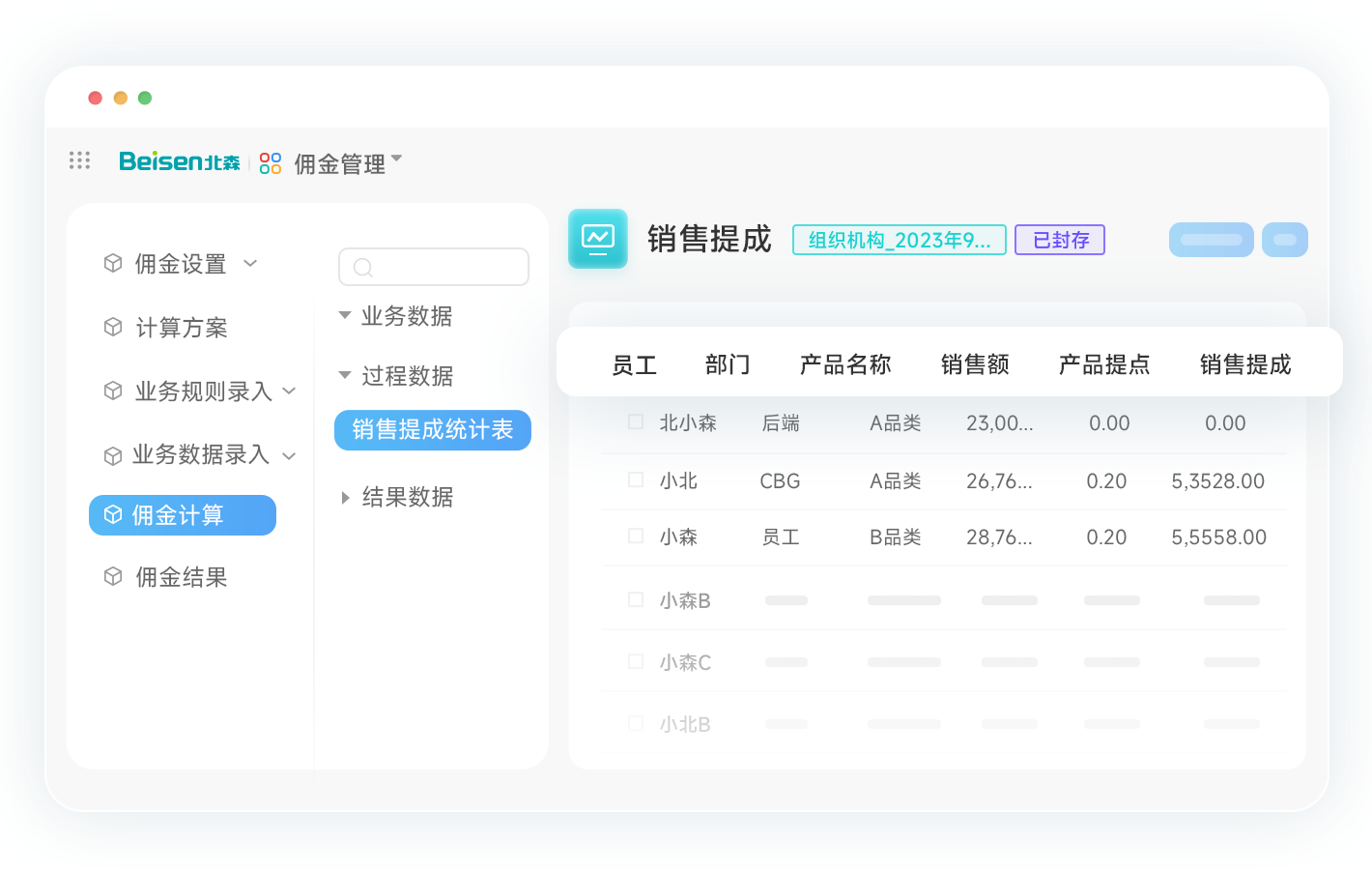Open 计算方案 in the sidebar

click(x=183, y=328)
